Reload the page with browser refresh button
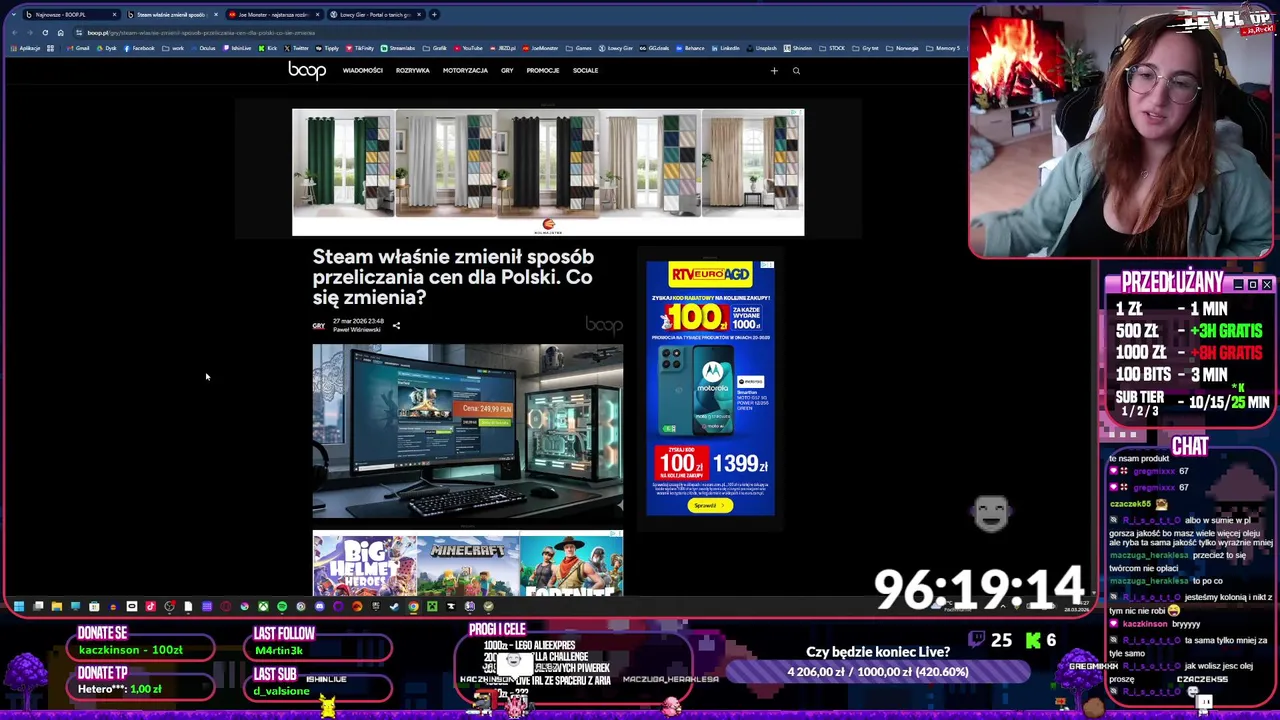The width and height of the screenshot is (1280, 720). pyautogui.click(x=45, y=33)
